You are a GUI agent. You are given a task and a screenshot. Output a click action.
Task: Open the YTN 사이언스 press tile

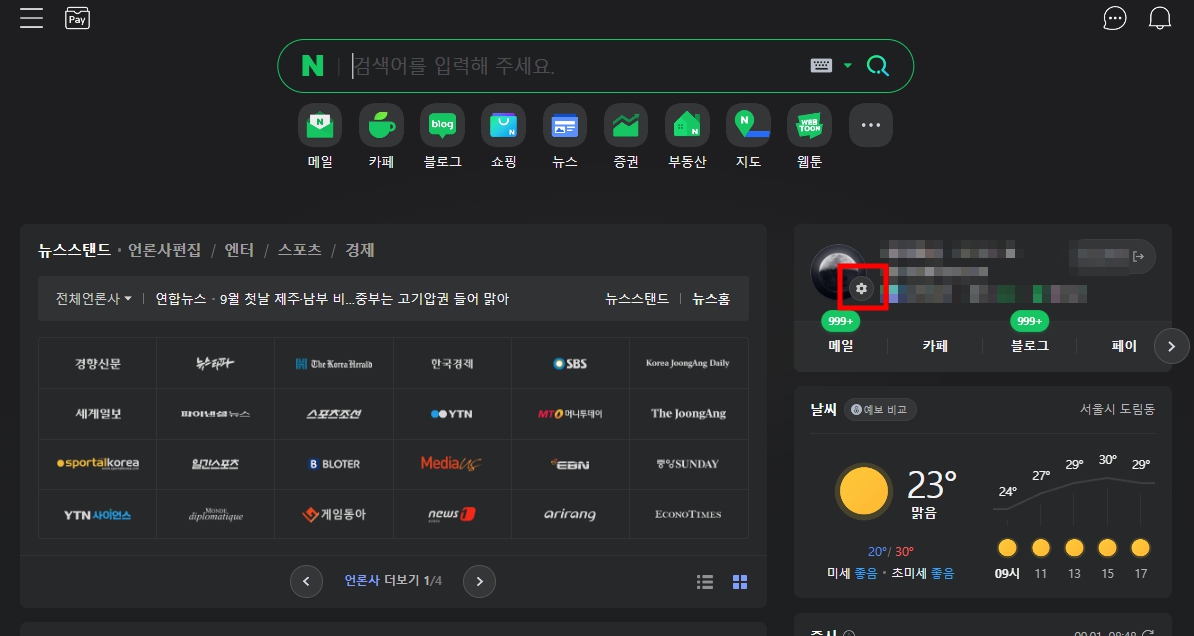97,514
